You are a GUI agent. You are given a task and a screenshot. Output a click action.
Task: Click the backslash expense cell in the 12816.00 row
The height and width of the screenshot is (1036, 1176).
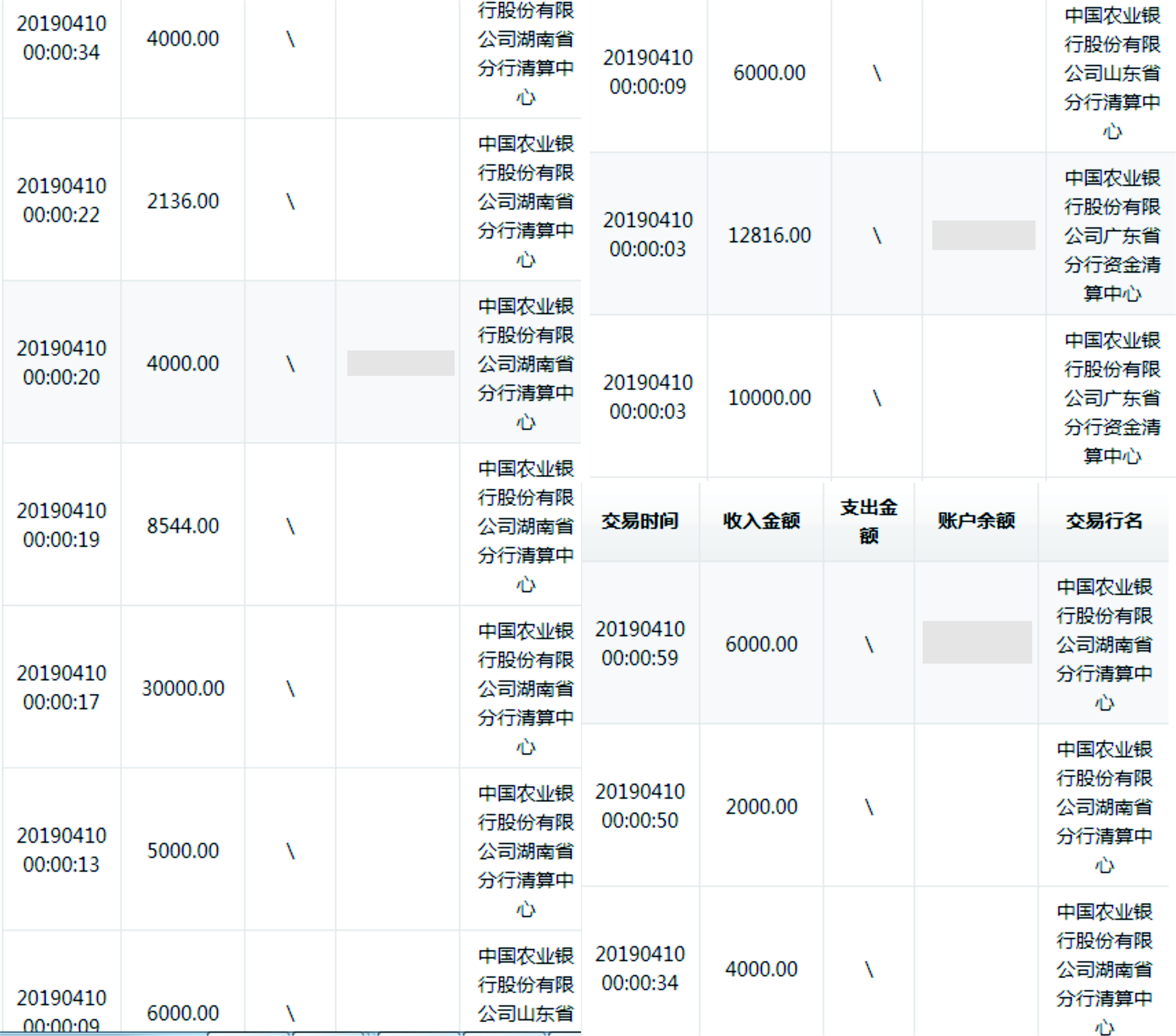pos(877,236)
